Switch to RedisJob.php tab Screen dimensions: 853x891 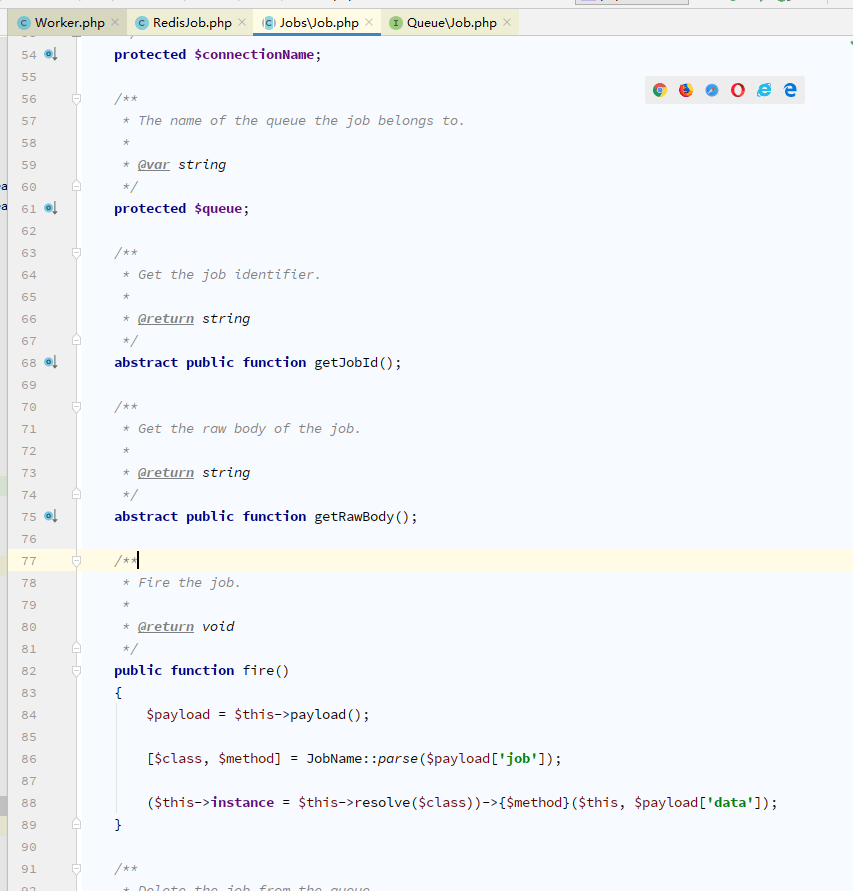[x=190, y=23]
